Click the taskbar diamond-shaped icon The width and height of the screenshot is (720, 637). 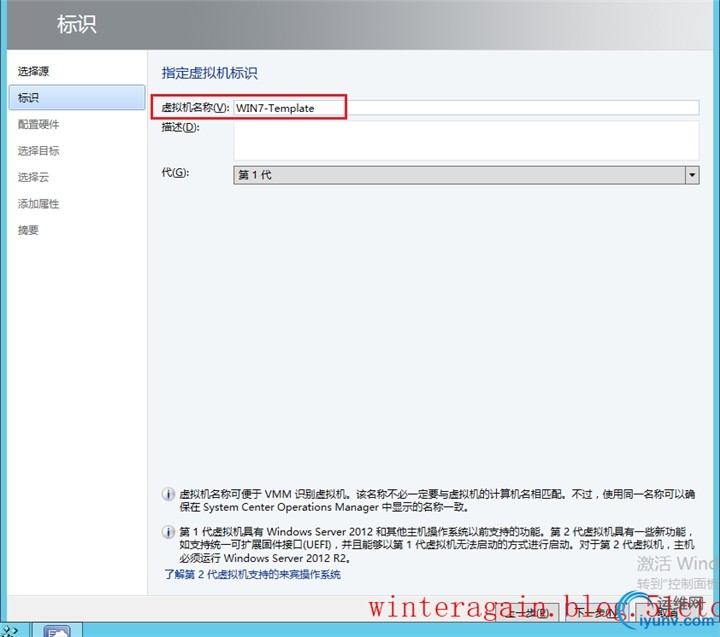[9, 631]
